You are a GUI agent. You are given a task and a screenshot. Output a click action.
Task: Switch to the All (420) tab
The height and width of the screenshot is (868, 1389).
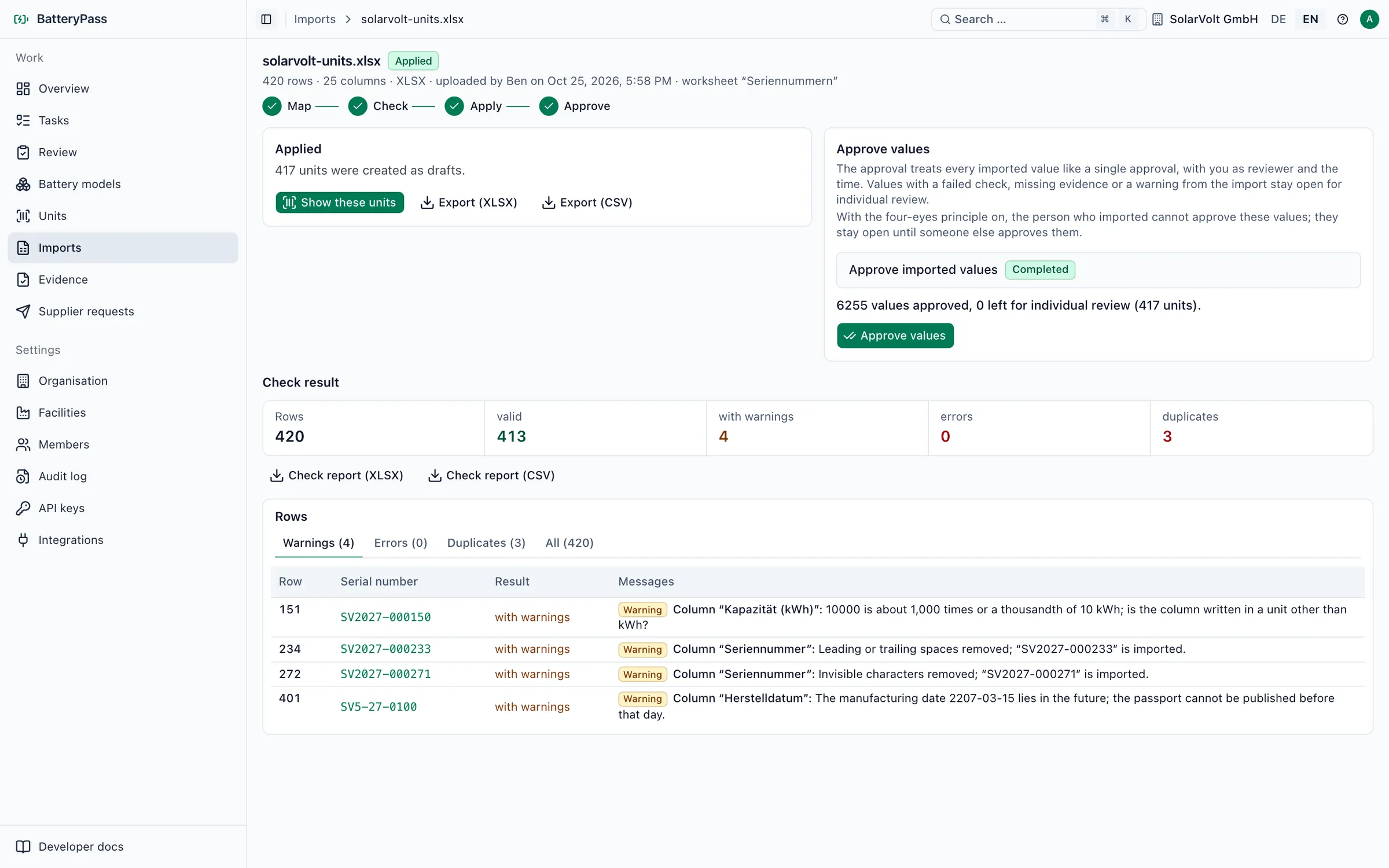click(x=569, y=543)
